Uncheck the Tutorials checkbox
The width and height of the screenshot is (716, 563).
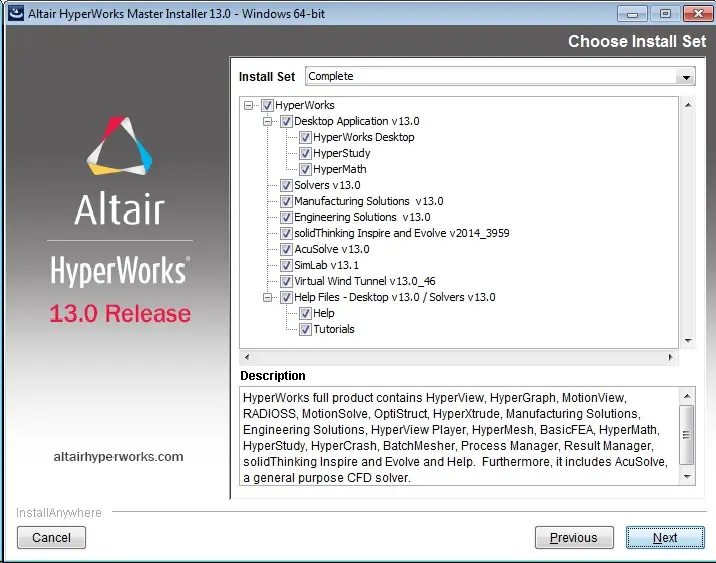pos(305,329)
